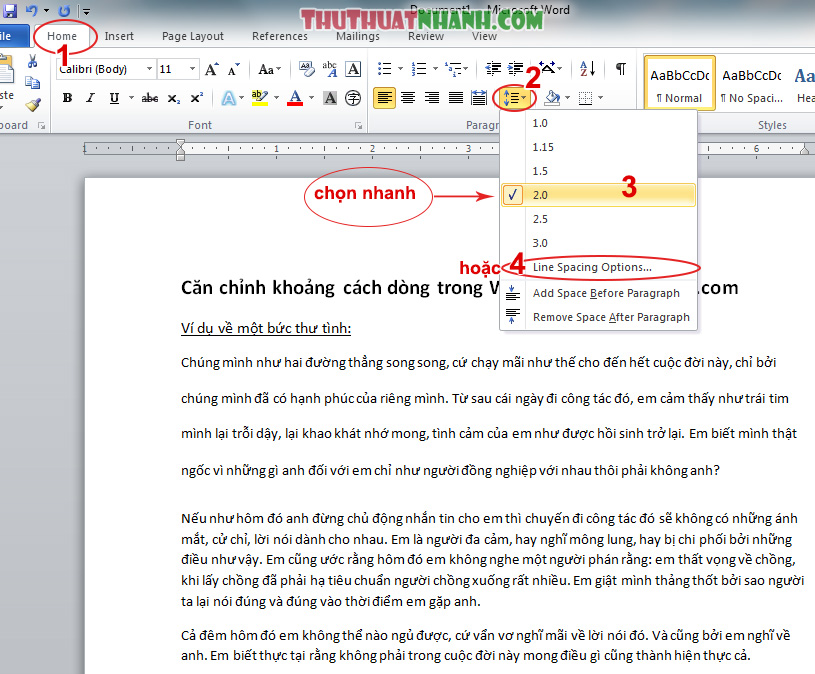Switch to the Insert tab
The width and height of the screenshot is (815, 674).
[x=119, y=36]
